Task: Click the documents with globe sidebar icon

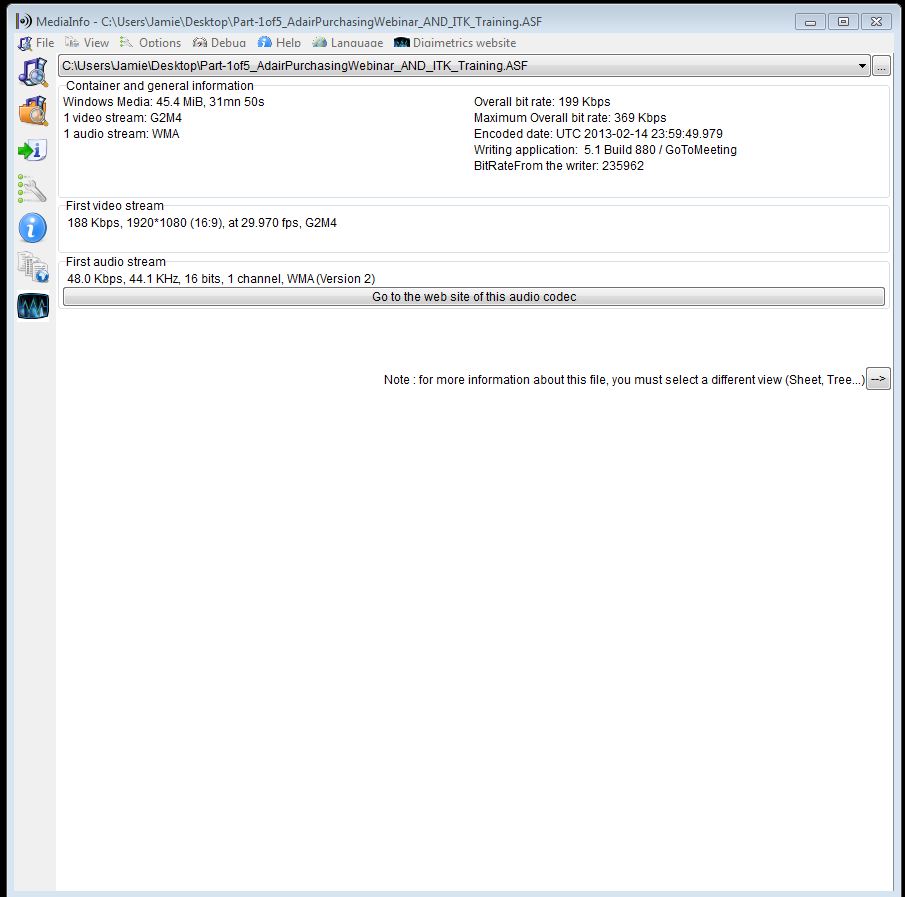Action: pos(33,267)
